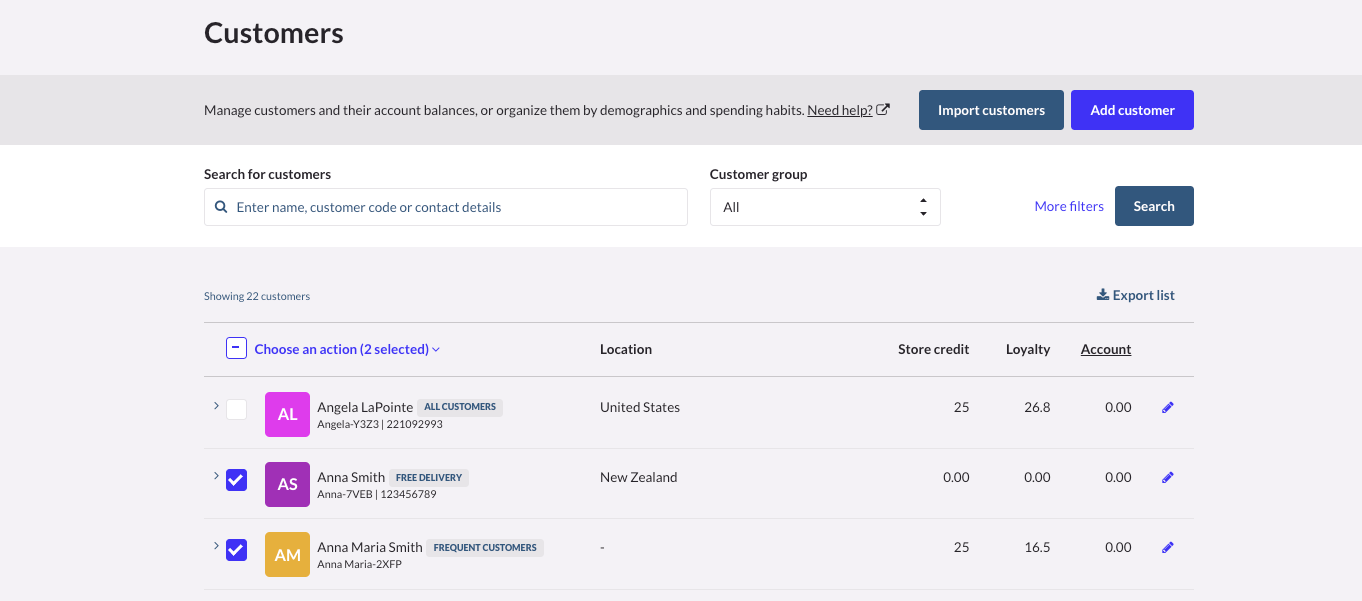
Task: Expand the Angela LaPointe row details
Action: click(215, 406)
